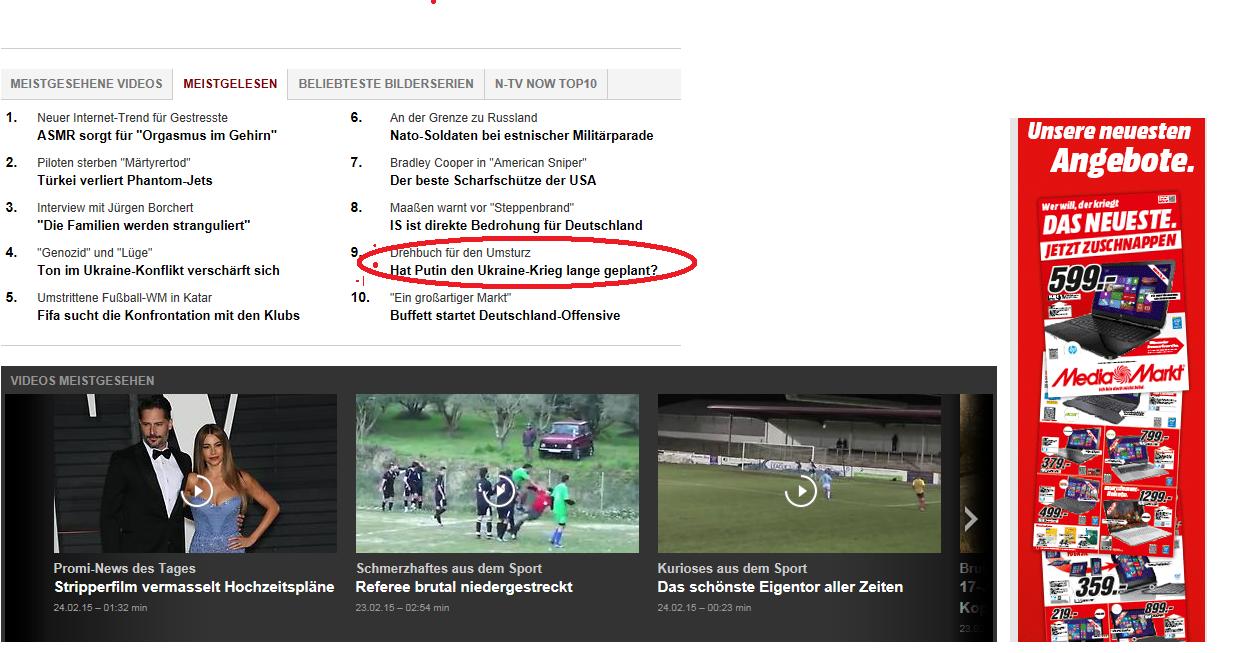Open the Referee brutal niedergestreckt title link
Viewport: 1239px width, 653px height.
pos(464,587)
